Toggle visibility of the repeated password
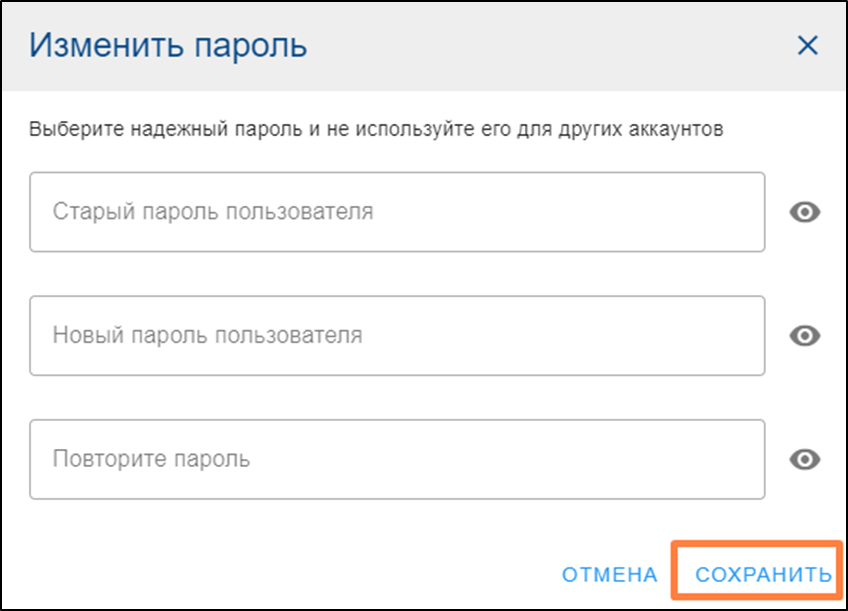This screenshot has width=848, height=611. (805, 459)
